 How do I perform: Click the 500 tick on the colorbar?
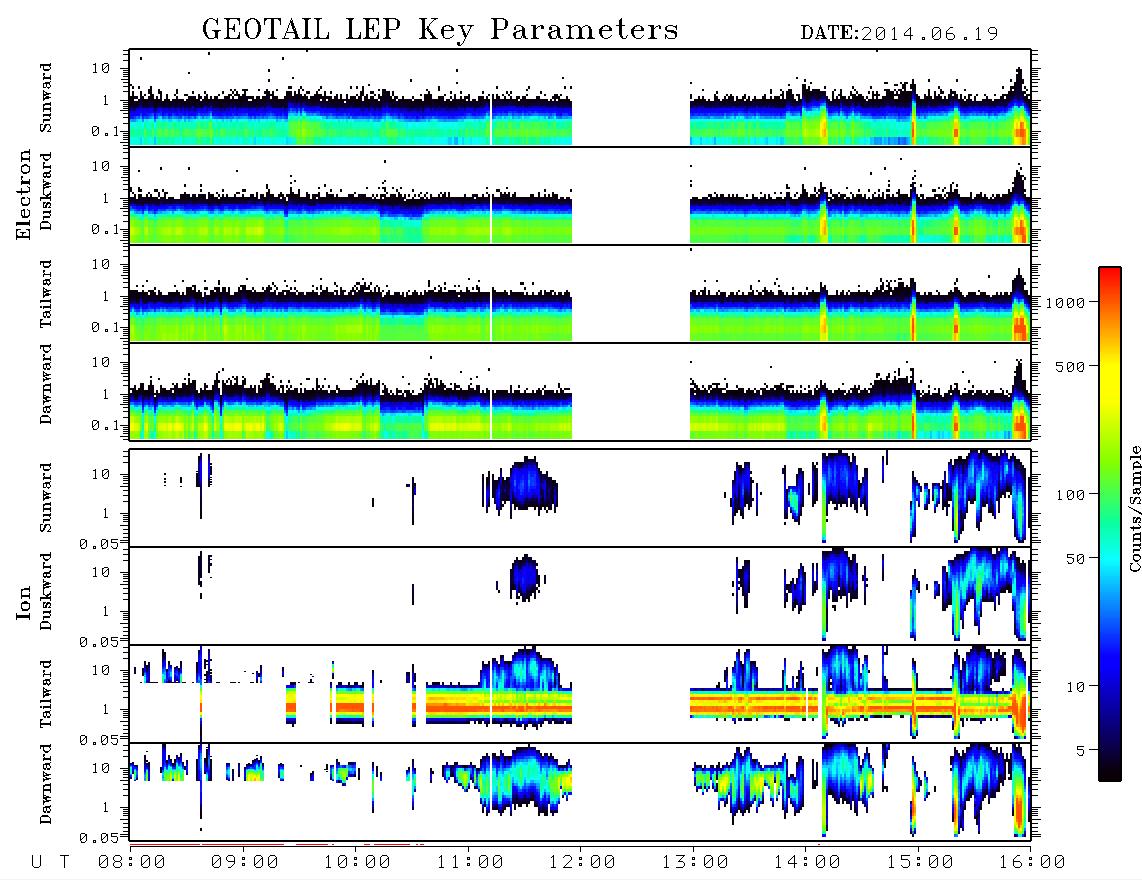point(1070,366)
